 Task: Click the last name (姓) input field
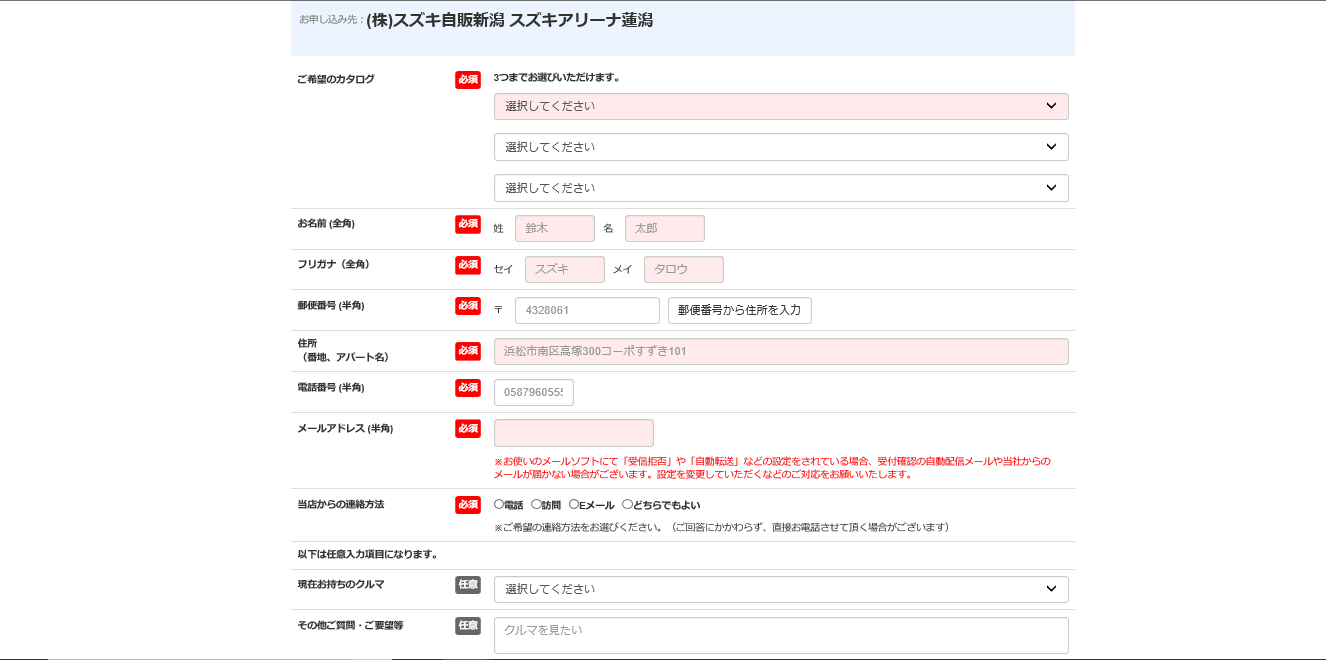[x=554, y=228]
